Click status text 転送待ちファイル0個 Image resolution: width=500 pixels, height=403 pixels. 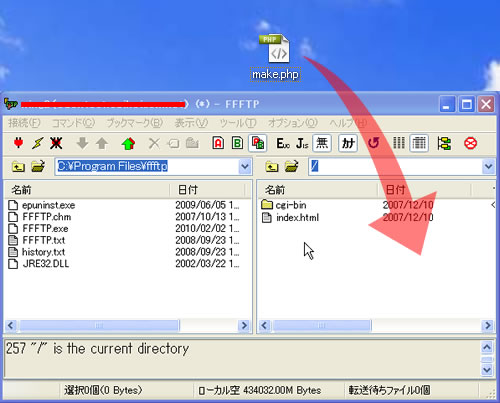[389, 390]
